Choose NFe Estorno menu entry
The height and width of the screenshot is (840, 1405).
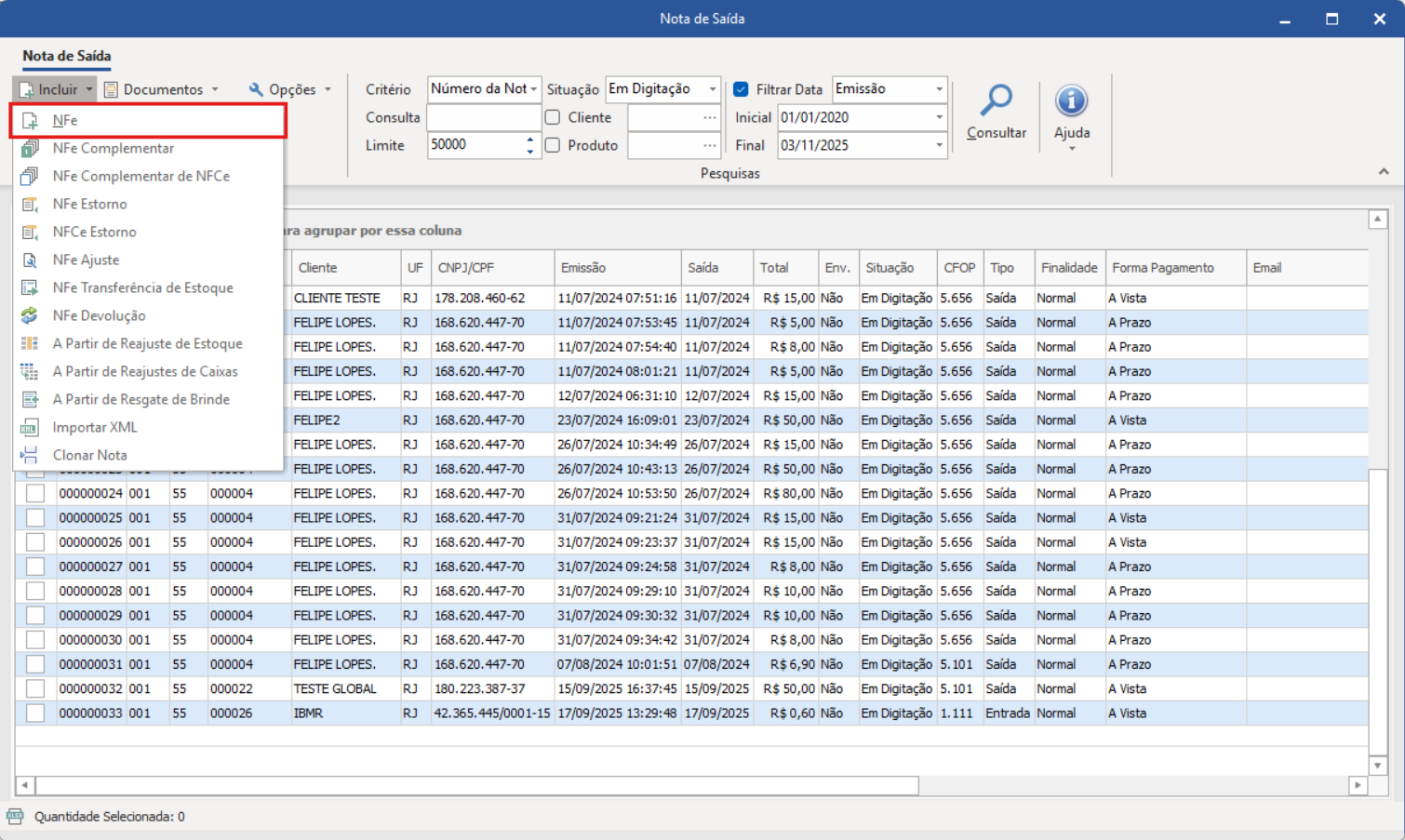[x=89, y=204]
